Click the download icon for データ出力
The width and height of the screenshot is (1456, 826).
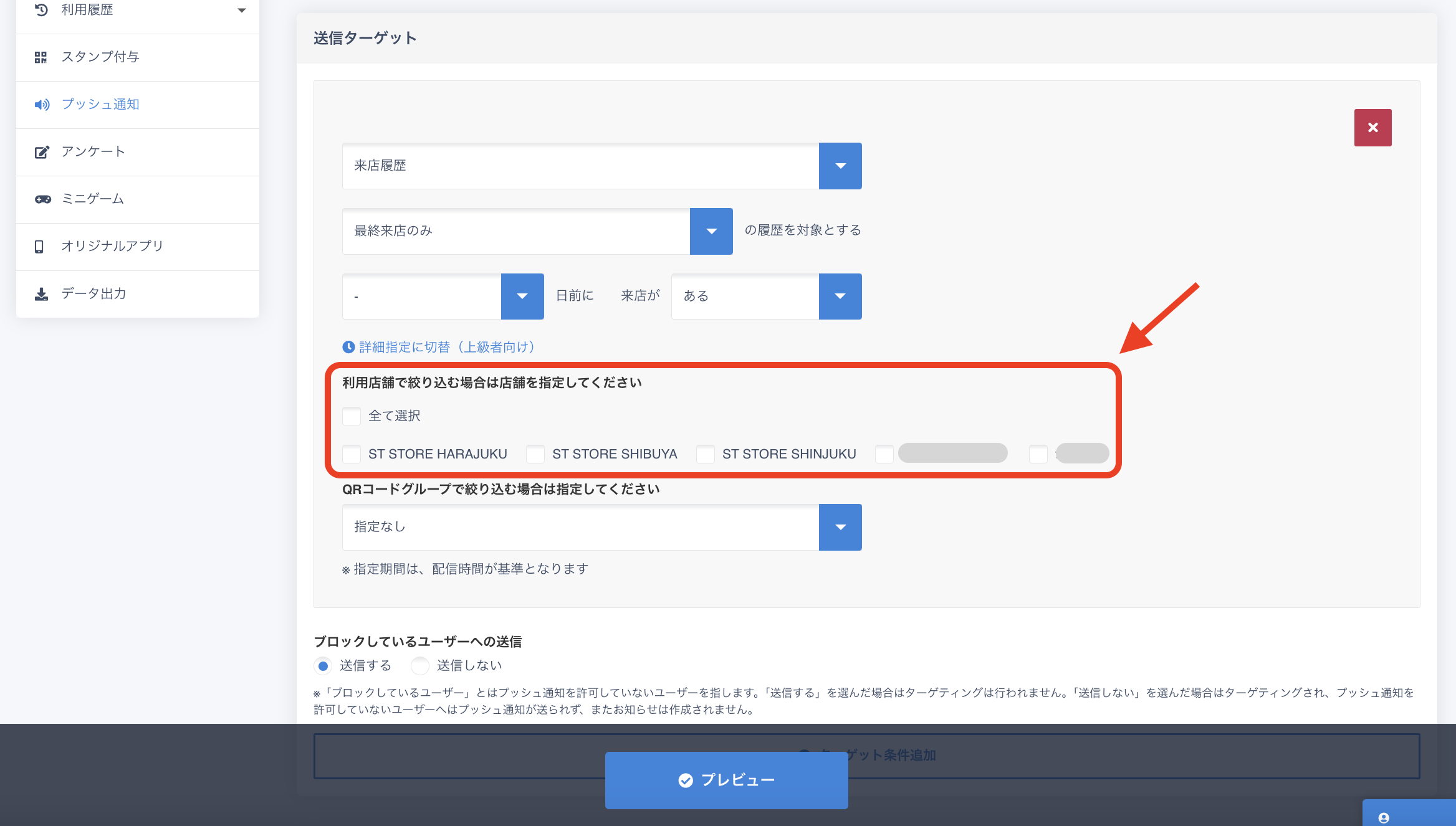click(x=41, y=294)
